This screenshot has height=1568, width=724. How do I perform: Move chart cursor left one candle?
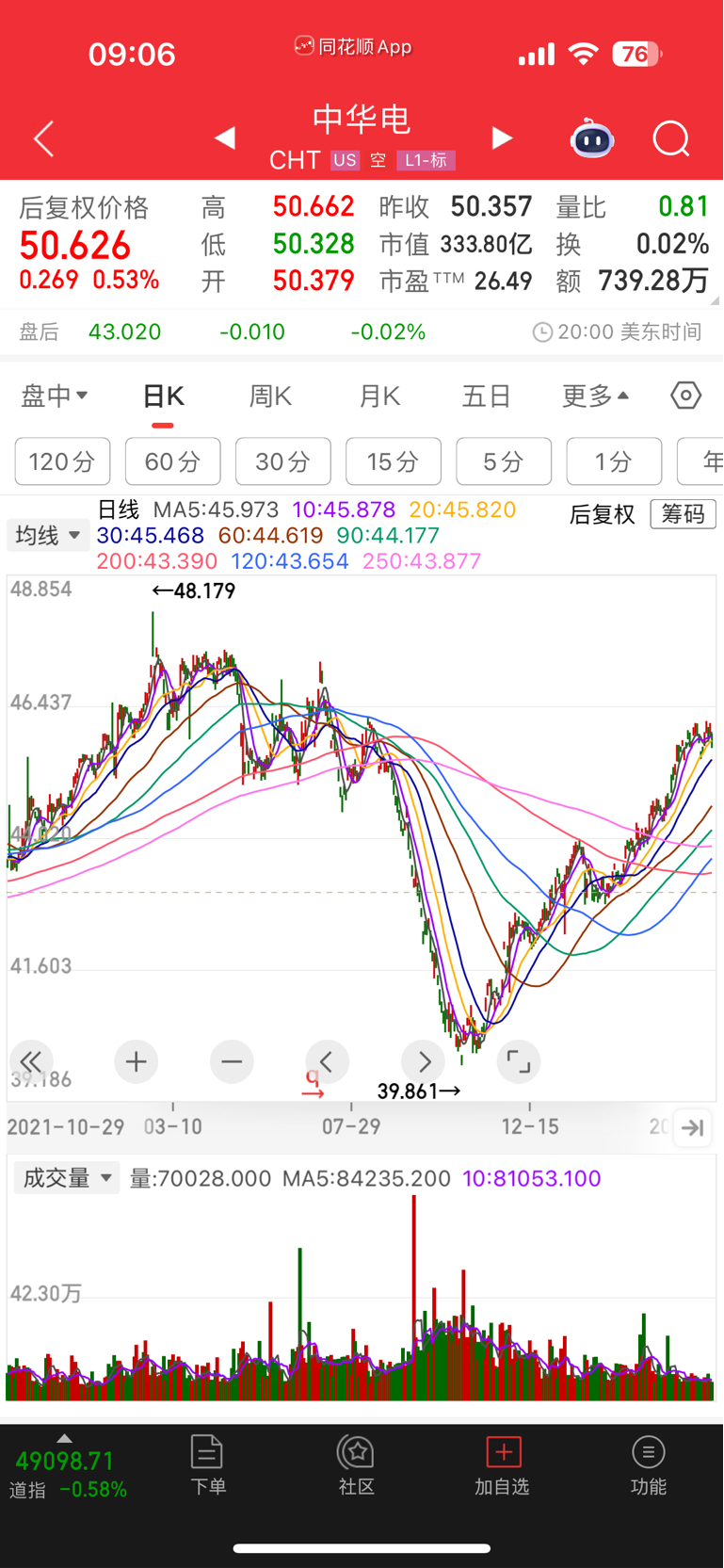tap(327, 1061)
